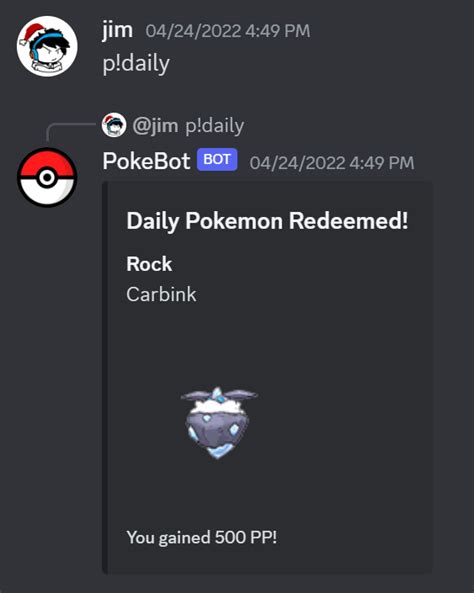Viewport: 474px width, 593px height.
Task: Jump to replied message via p!daily preview
Action: [x=214, y=126]
